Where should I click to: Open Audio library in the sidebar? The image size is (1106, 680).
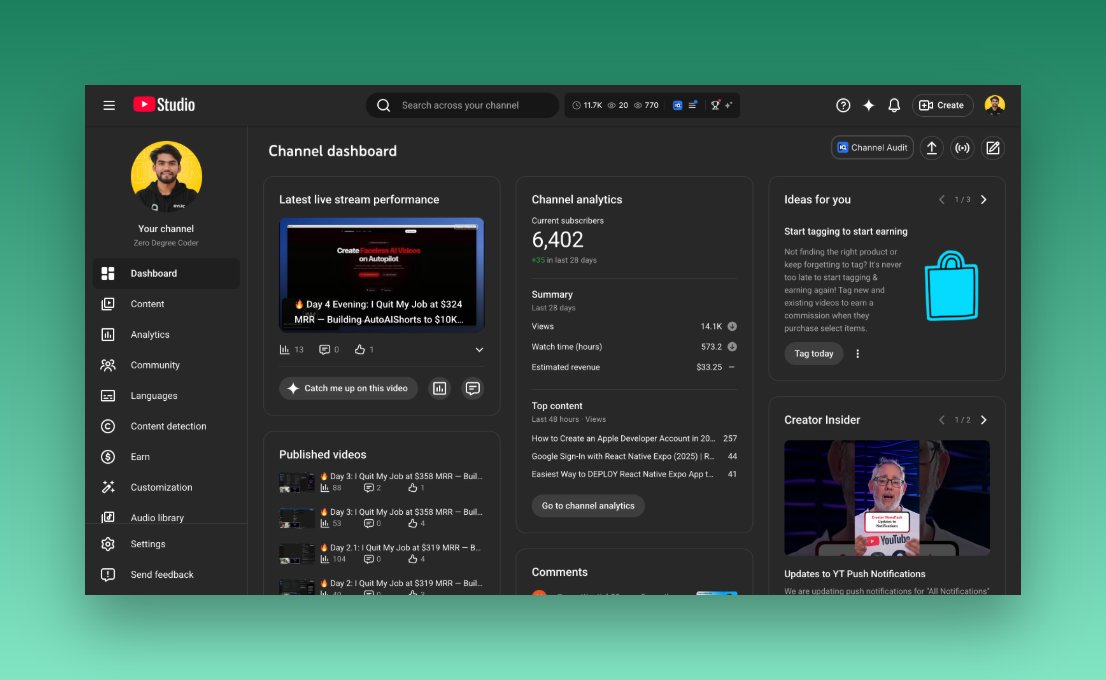click(x=166, y=517)
